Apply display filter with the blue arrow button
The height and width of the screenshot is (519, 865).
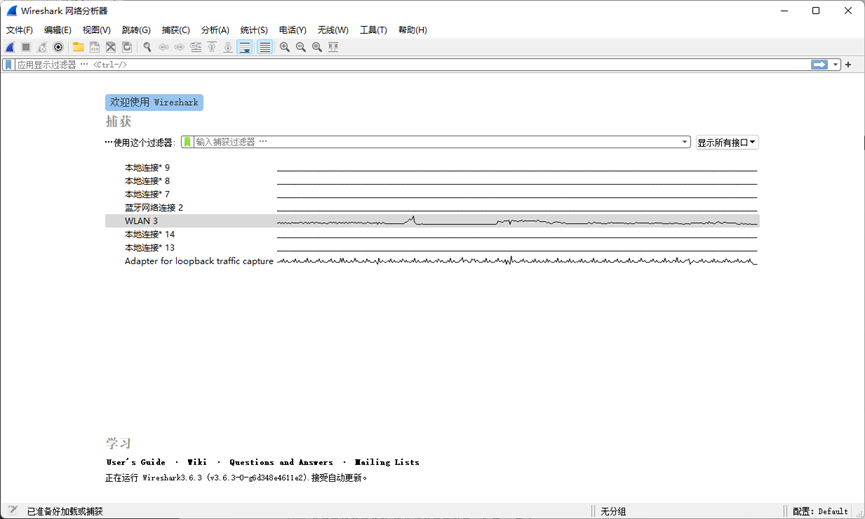[x=819, y=65]
